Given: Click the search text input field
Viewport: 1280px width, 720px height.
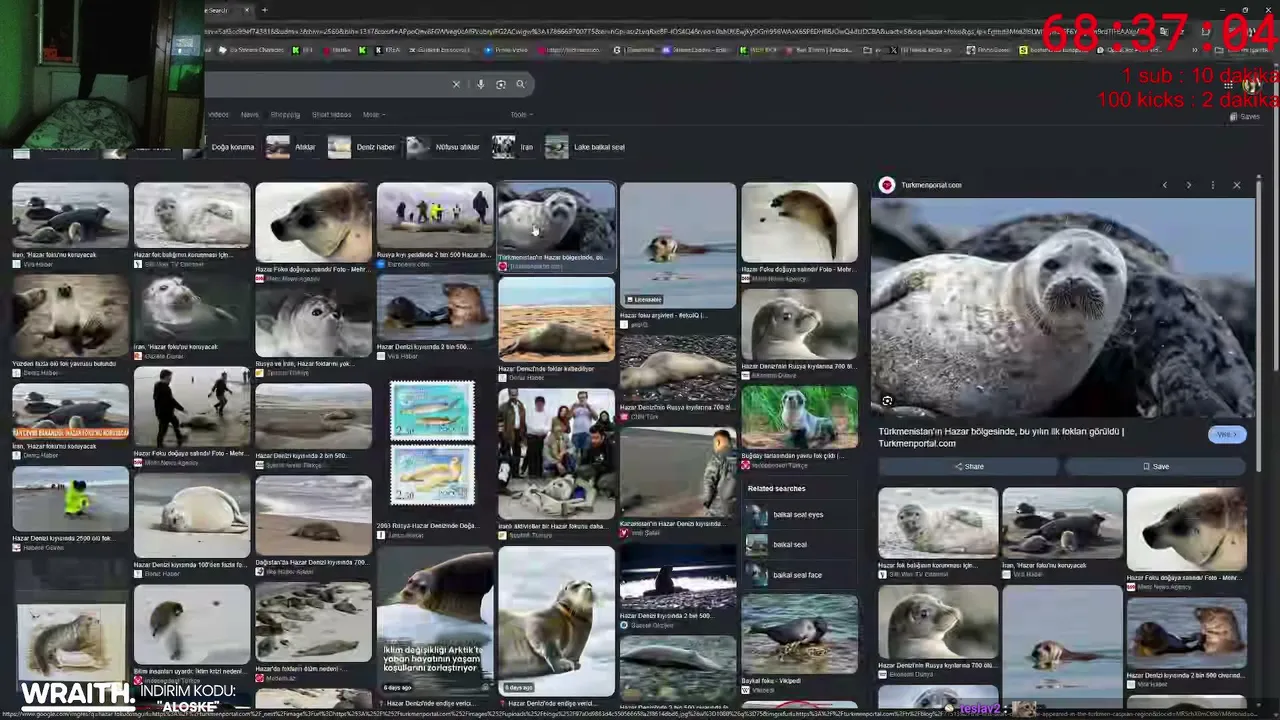Looking at the screenshot, I should tap(325, 84).
